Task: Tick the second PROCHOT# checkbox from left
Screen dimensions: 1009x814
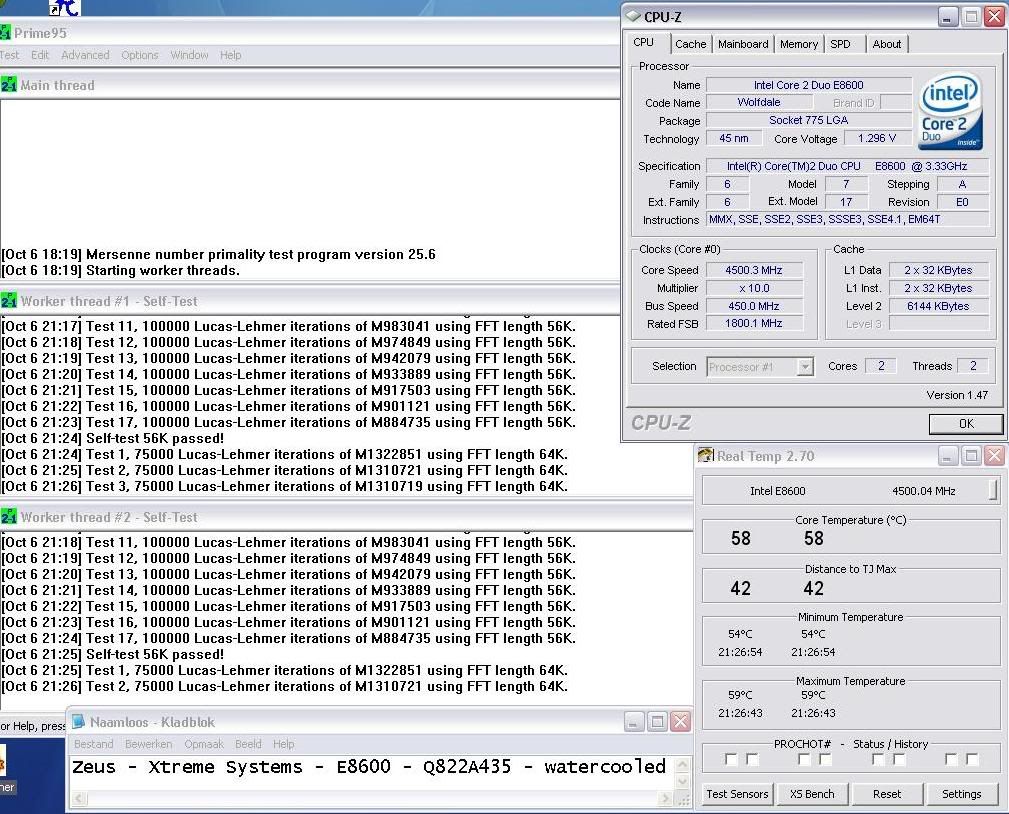Action: (752, 759)
